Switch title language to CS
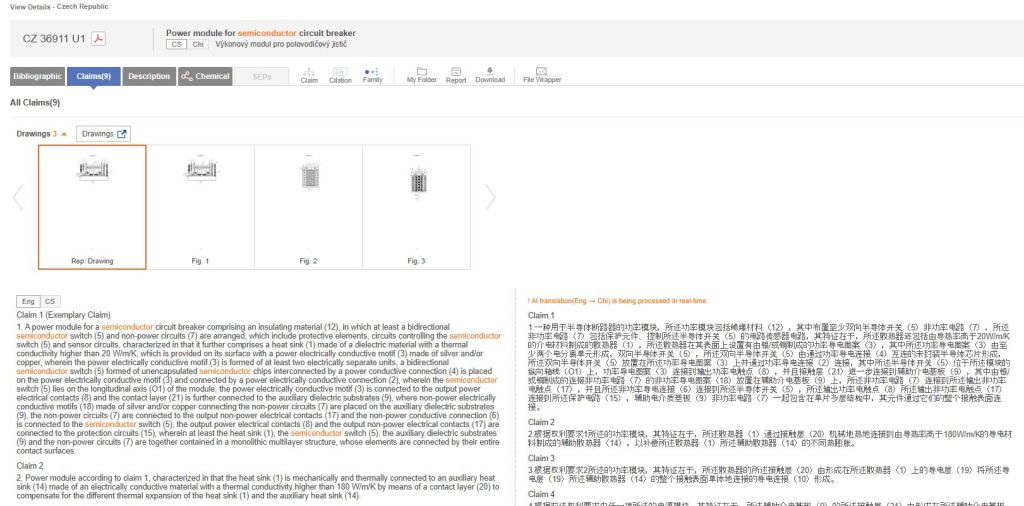This screenshot has height=506, width=1024. [x=177, y=45]
